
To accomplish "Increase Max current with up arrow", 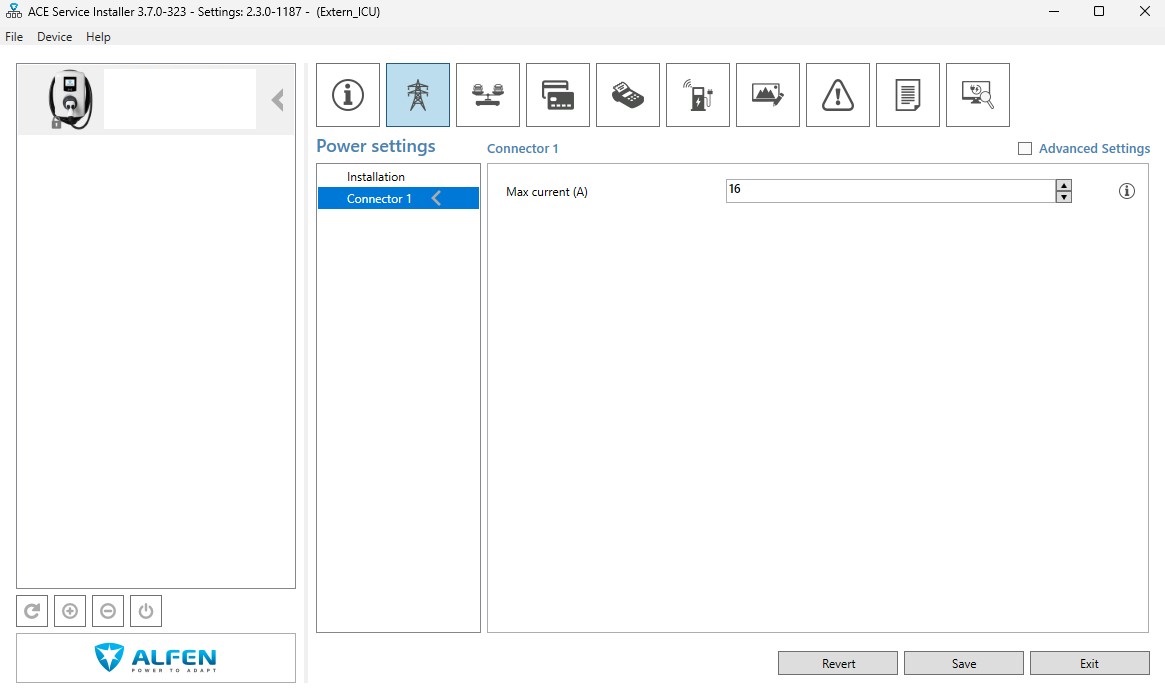I will 1064,185.
